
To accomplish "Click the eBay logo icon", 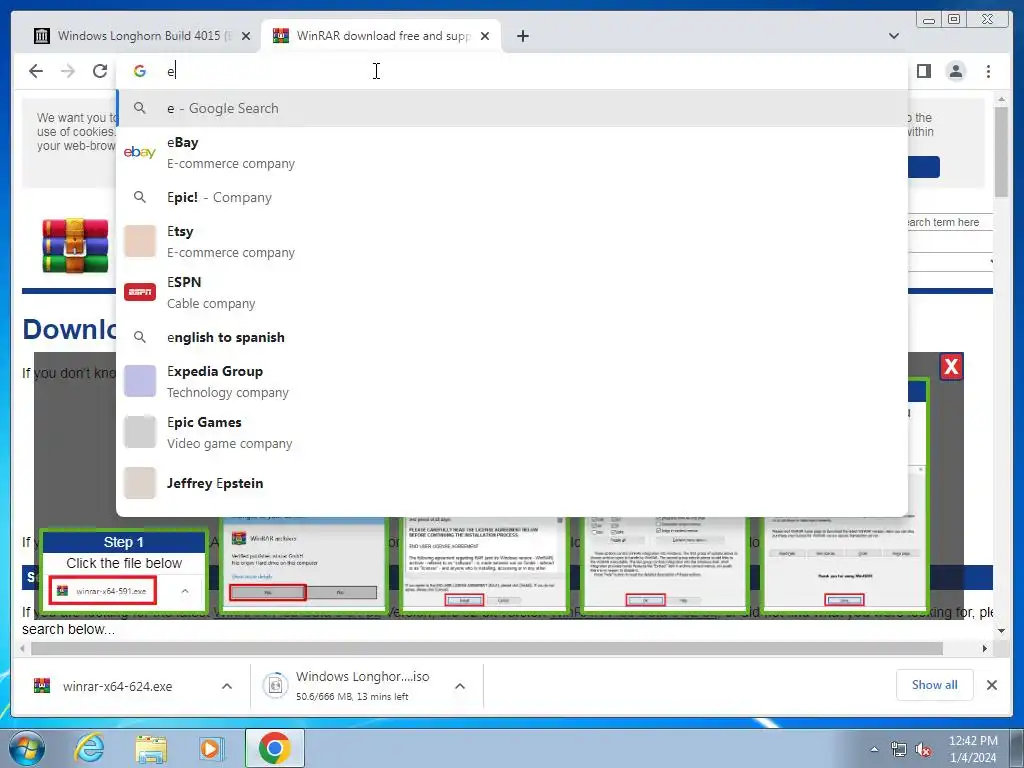I will click(140, 152).
